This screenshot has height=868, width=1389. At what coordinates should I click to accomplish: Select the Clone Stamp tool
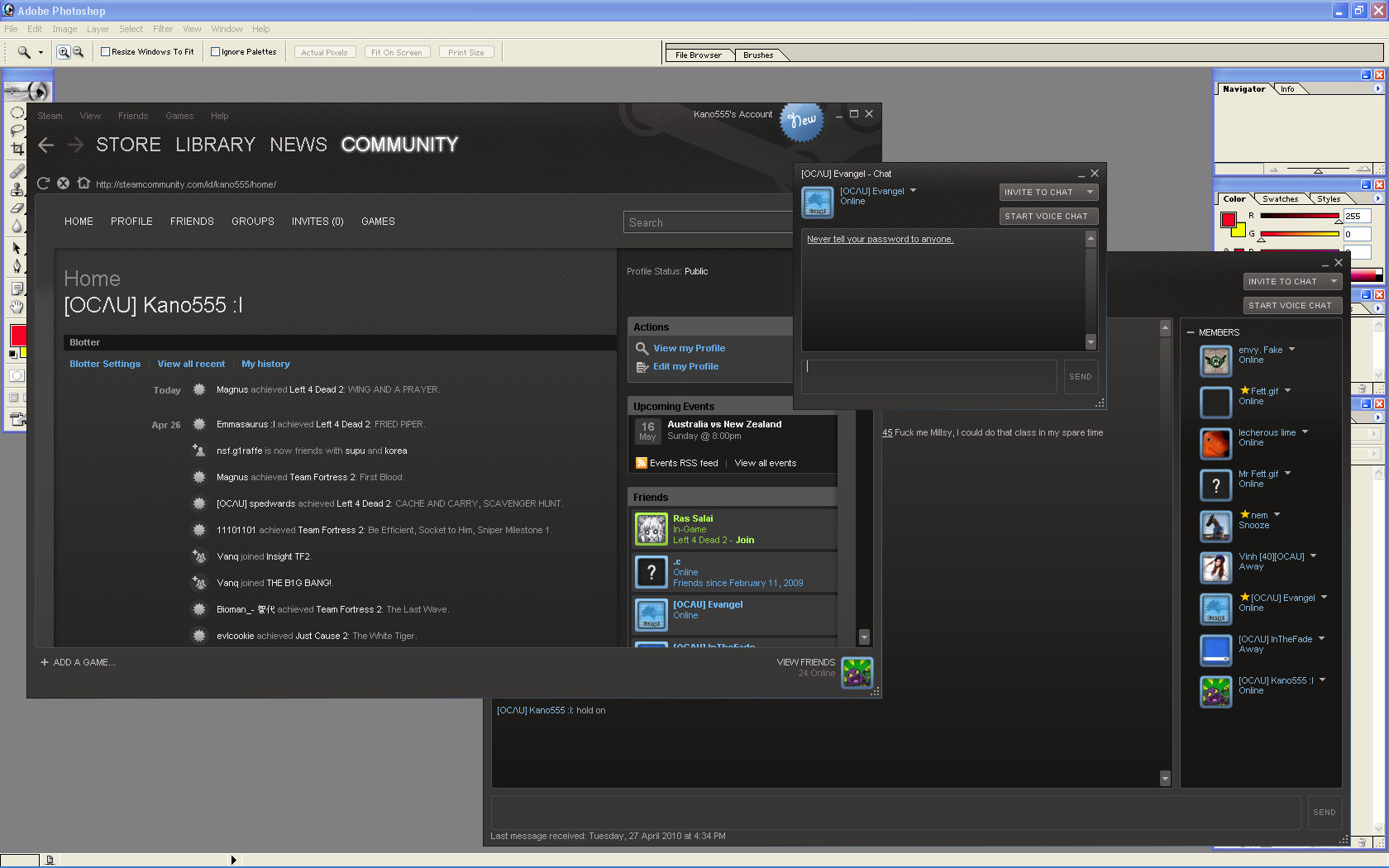click(x=17, y=189)
